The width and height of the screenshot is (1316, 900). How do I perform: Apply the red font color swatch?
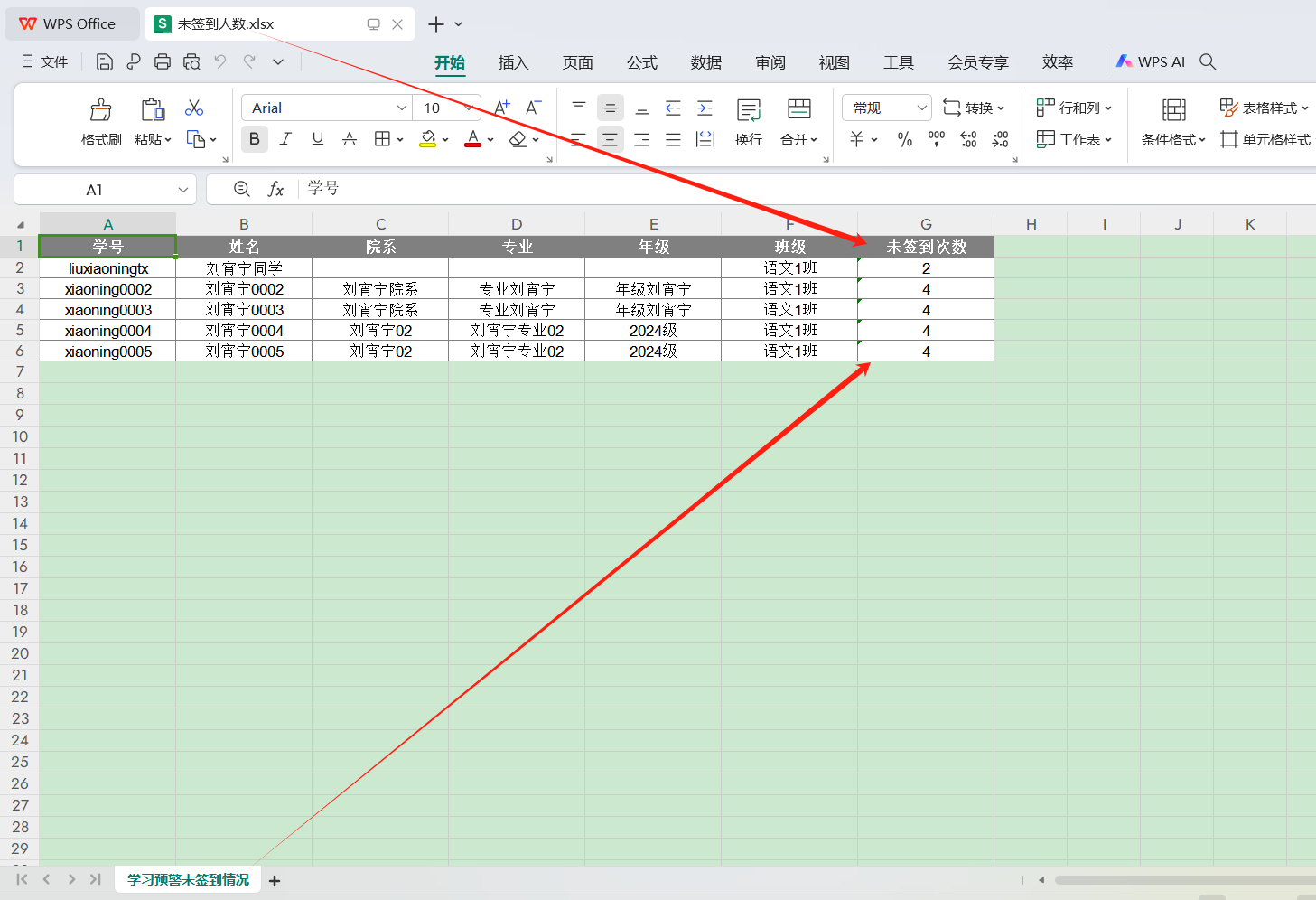click(x=472, y=139)
